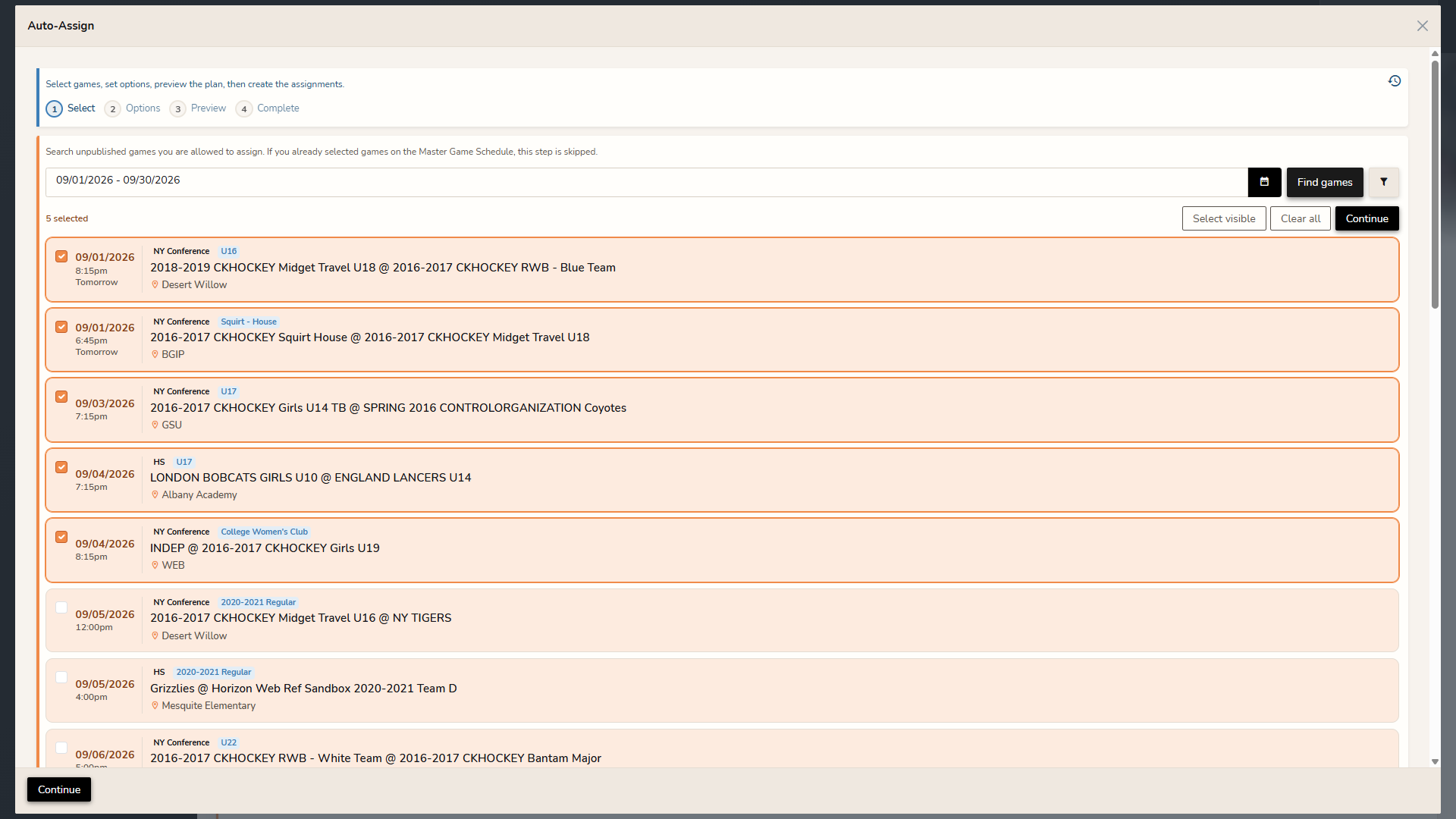This screenshot has height=819, width=1456.
Task: Click the date range input field
Action: click(x=646, y=182)
